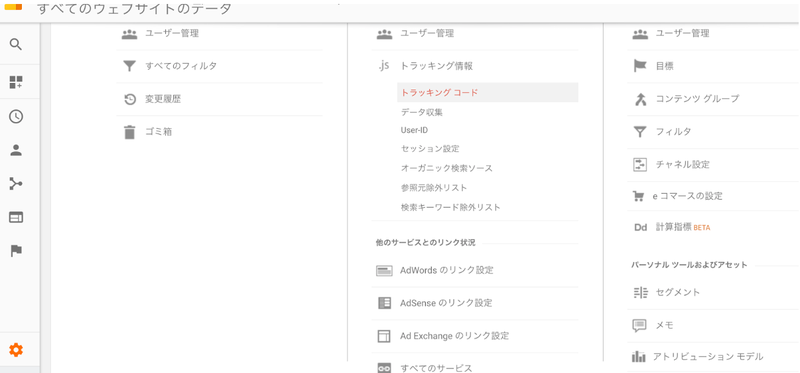800x373 pixels.
Task: Open view column ユーザー管理 label
Action: tap(682, 34)
